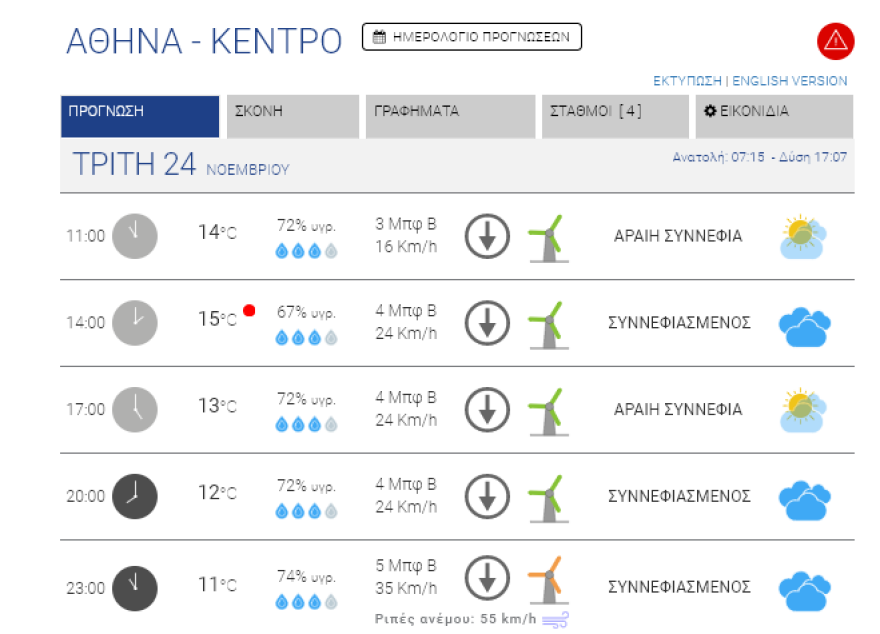Click the humidity droplets at 17:00
This screenshot has height=634, width=880.
click(x=306, y=424)
